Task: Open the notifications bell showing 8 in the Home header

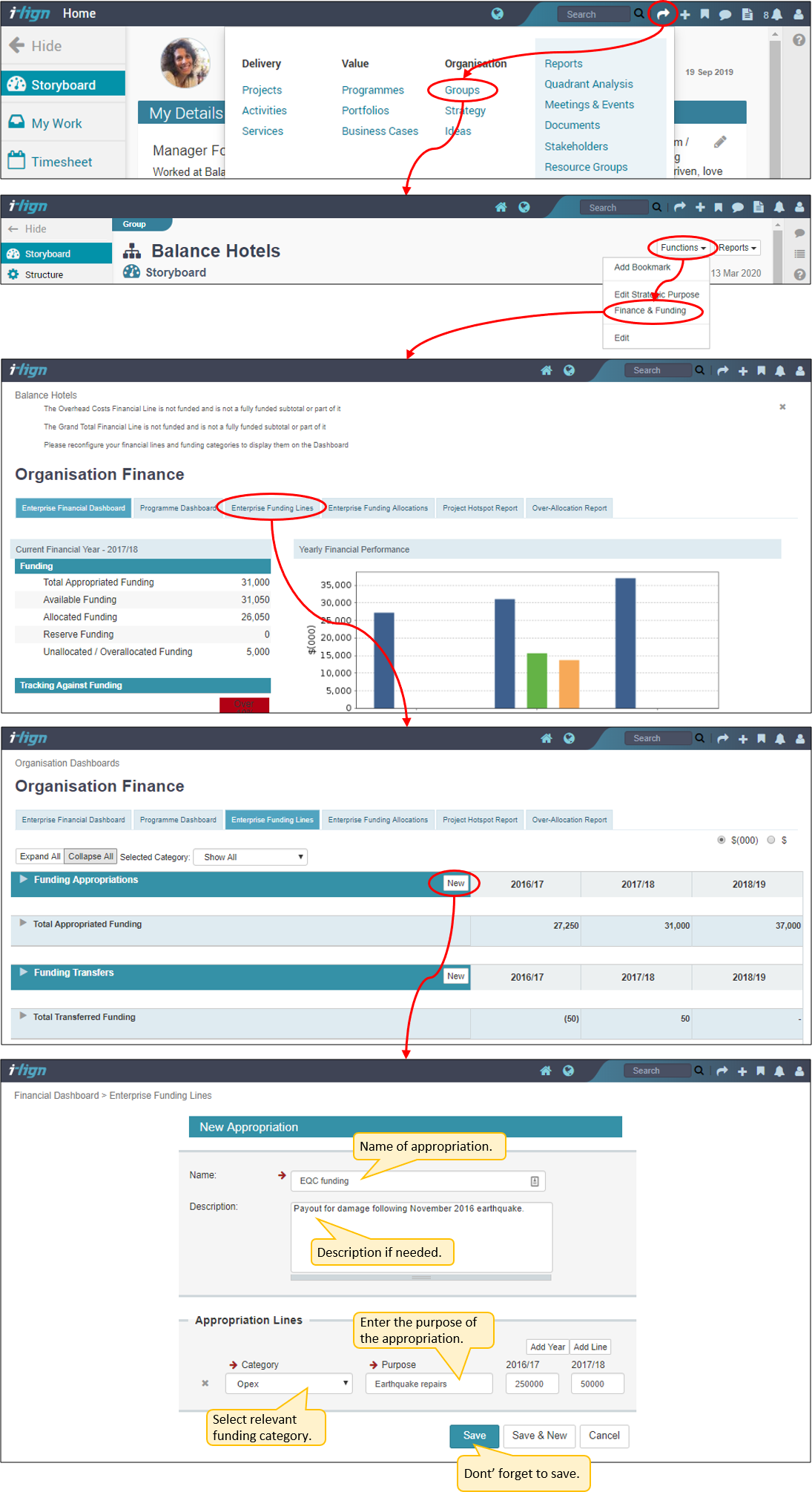Action: pos(773,14)
